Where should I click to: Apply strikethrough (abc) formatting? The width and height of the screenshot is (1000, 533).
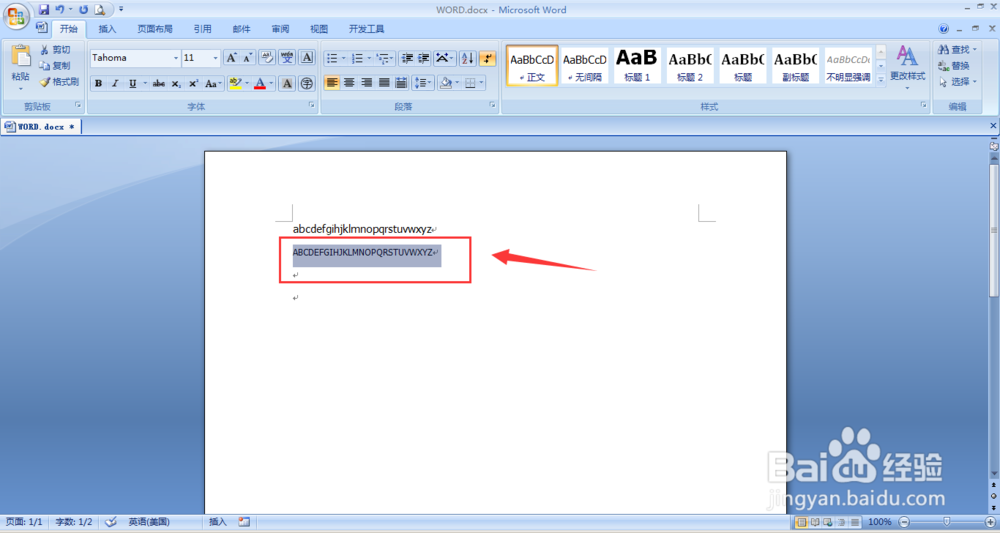159,84
